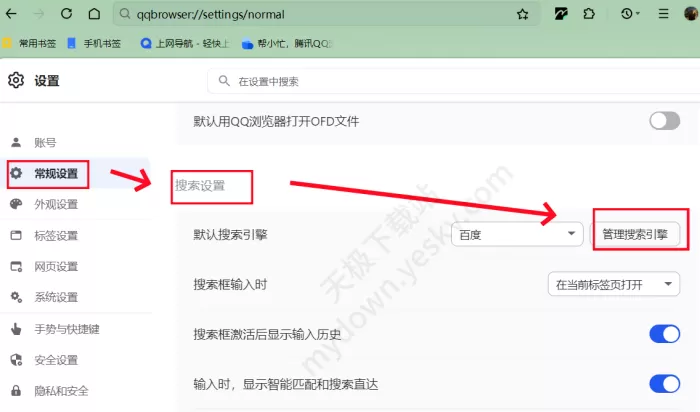Bookmark this page with star icon
The image size is (700, 412).
(x=522, y=14)
